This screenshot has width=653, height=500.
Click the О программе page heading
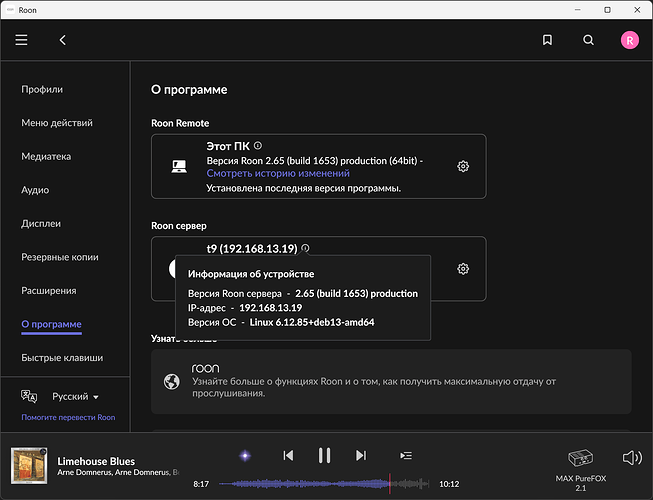(189, 90)
